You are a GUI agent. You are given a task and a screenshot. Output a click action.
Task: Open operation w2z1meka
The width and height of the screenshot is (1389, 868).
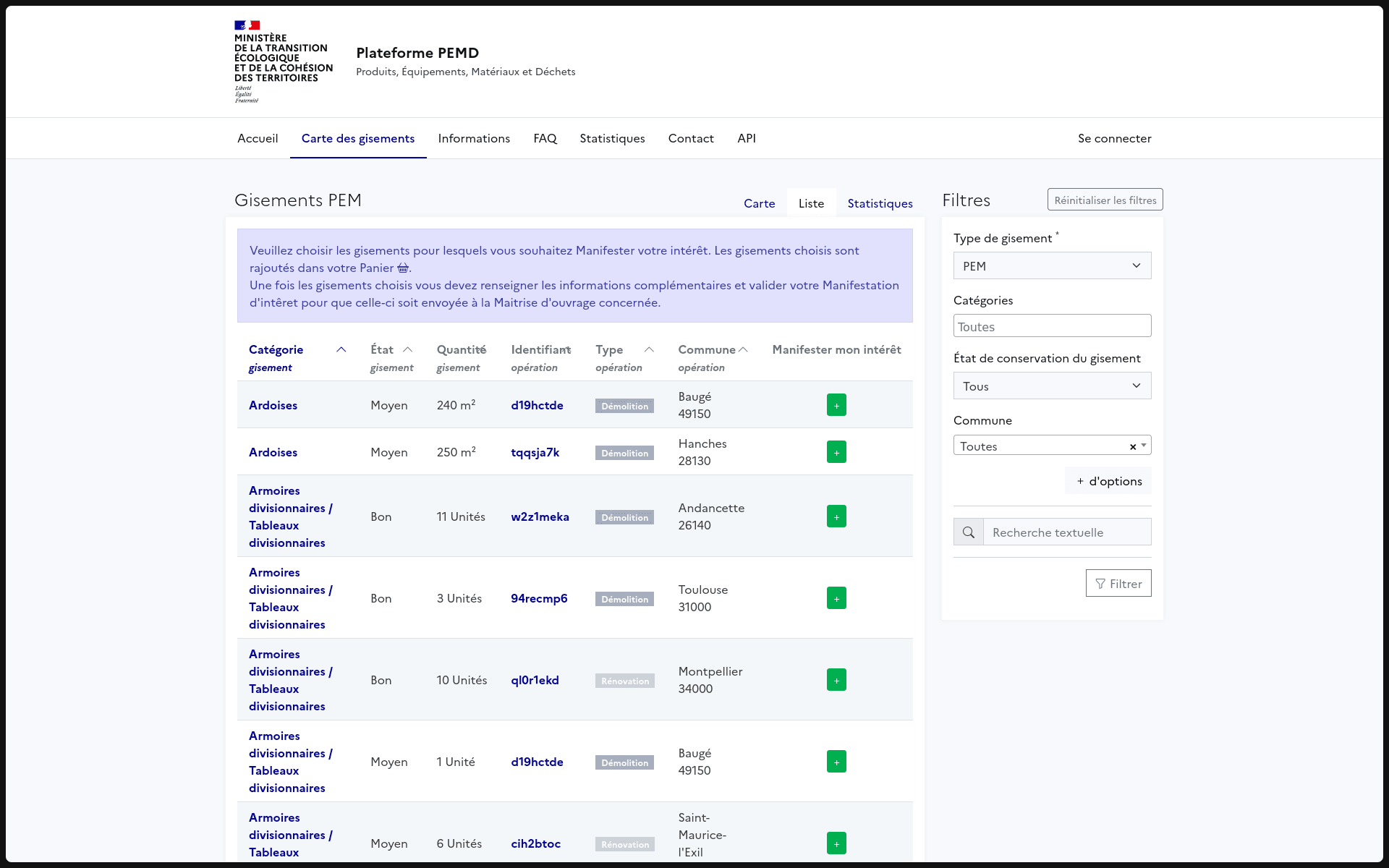(x=540, y=516)
